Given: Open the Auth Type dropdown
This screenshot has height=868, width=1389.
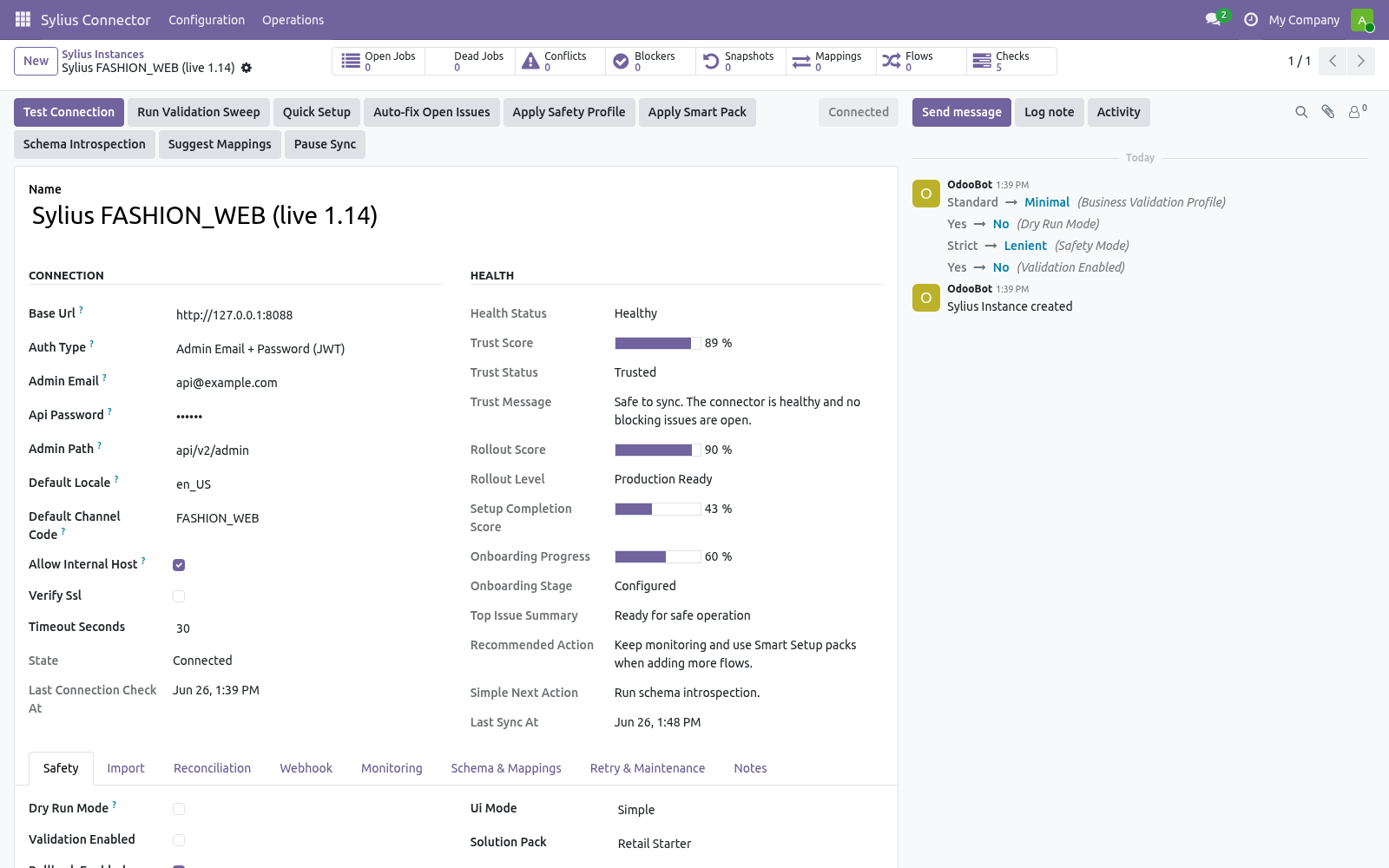Looking at the screenshot, I should click(308, 349).
